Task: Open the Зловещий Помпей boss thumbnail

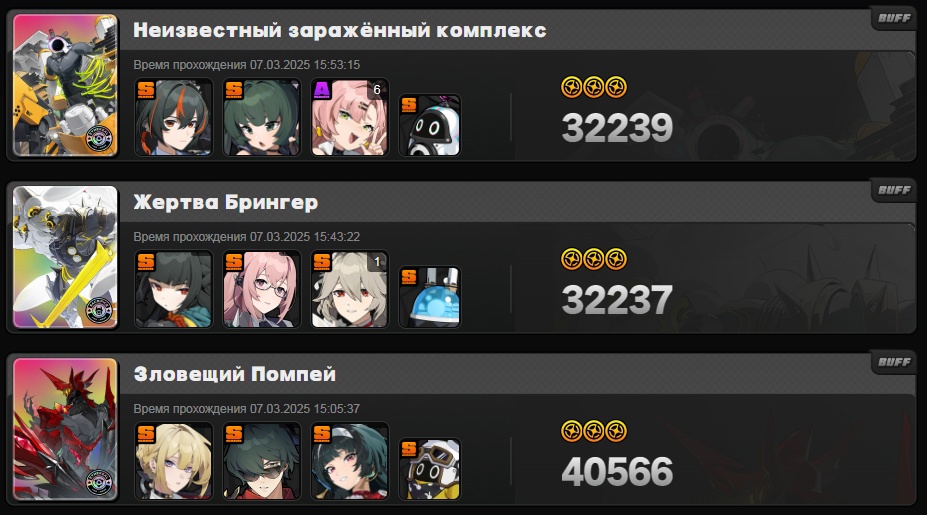Action: pyautogui.click(x=66, y=429)
